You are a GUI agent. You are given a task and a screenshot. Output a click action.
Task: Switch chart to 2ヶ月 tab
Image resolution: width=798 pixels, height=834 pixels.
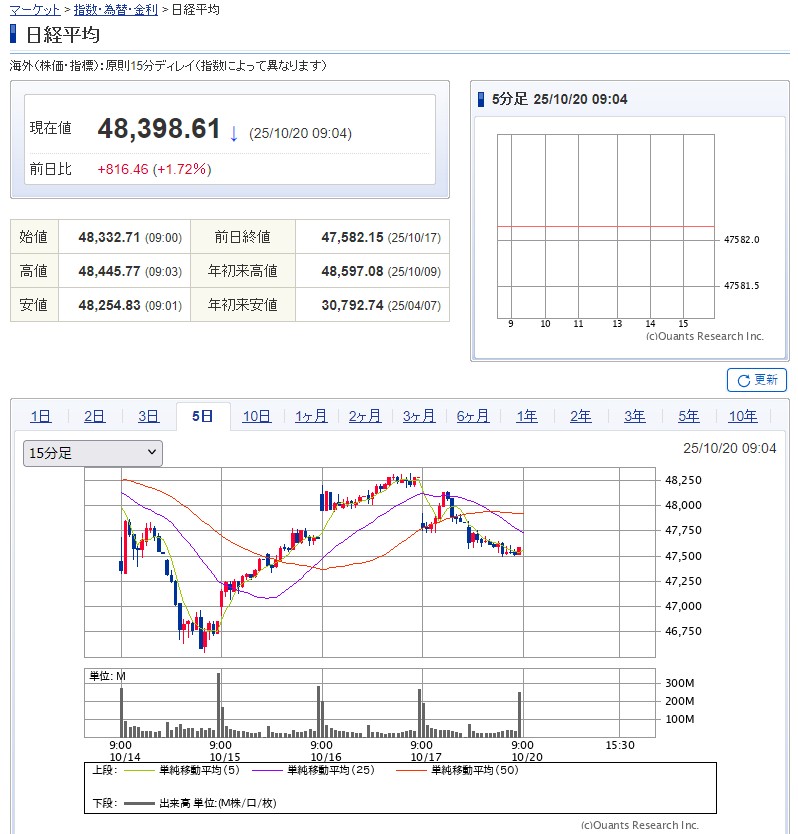[x=365, y=416]
